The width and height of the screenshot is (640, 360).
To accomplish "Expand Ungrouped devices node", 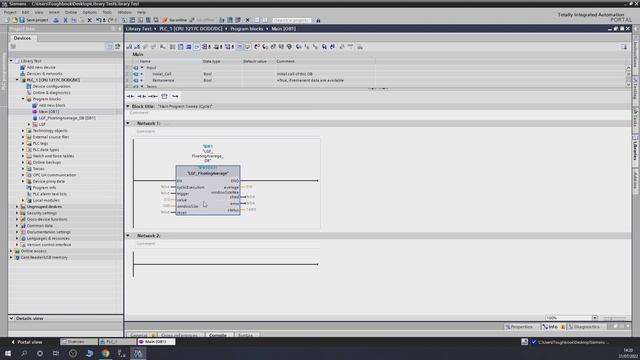I will pyautogui.click(x=17, y=207).
